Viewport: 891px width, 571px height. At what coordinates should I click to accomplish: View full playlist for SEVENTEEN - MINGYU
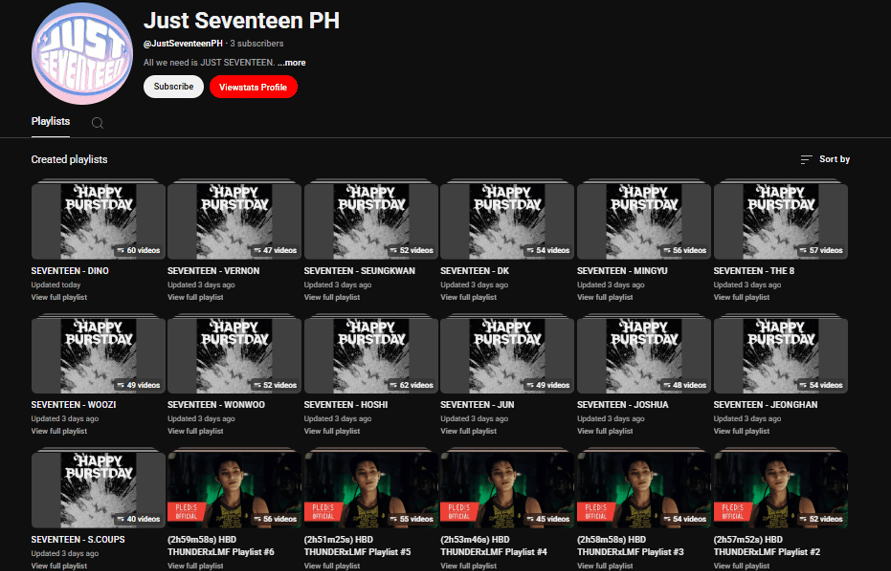(x=605, y=297)
